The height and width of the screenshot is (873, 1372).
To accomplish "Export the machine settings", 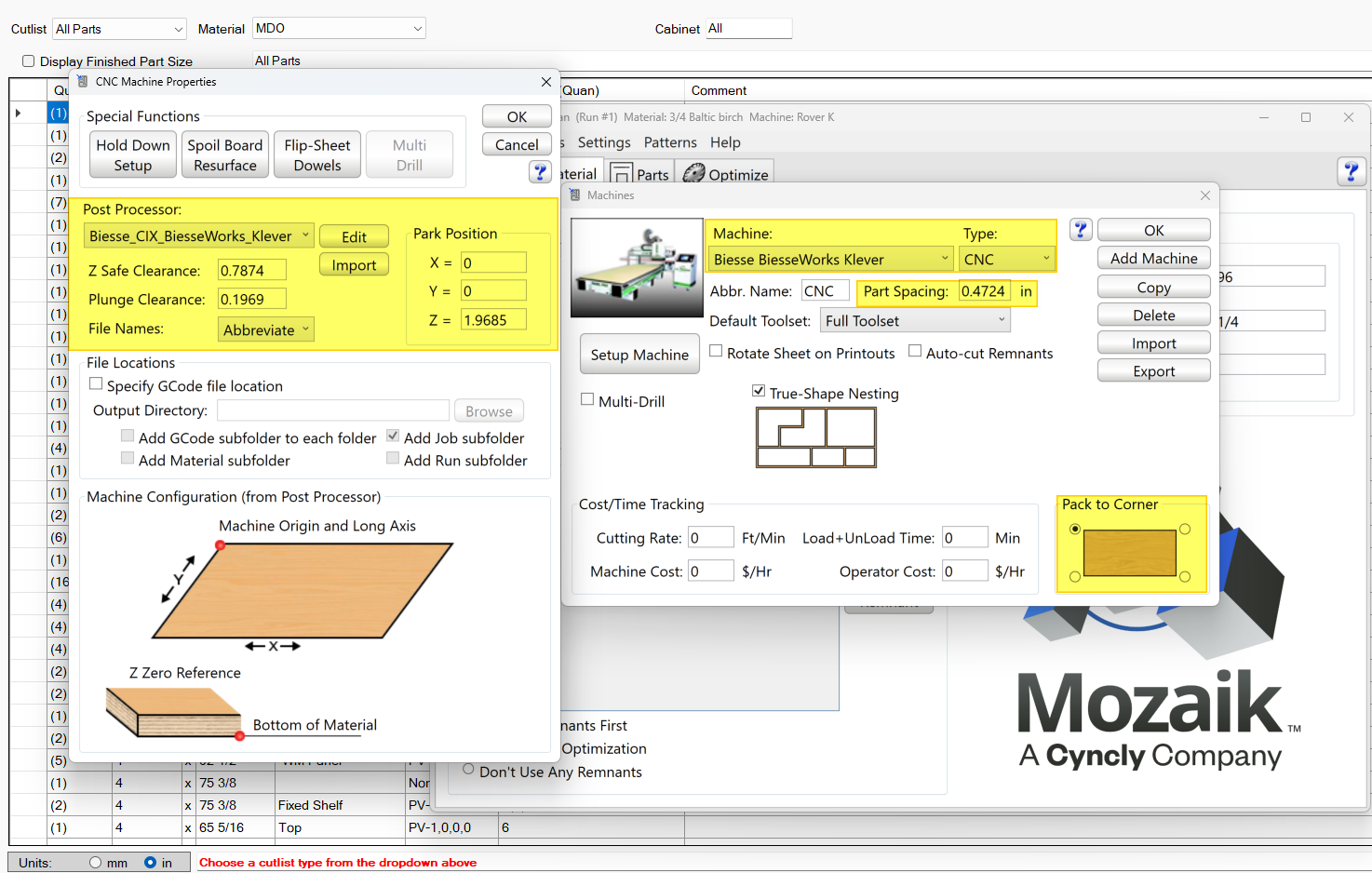I will tap(1154, 370).
